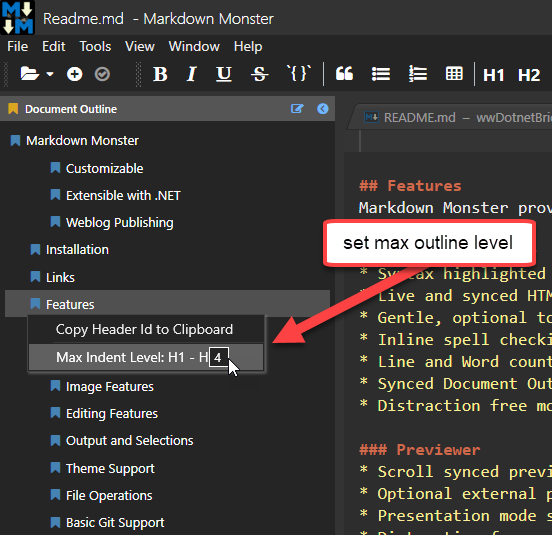Open the folder dropdown arrow
This screenshot has height=535, width=552.
[50, 74]
